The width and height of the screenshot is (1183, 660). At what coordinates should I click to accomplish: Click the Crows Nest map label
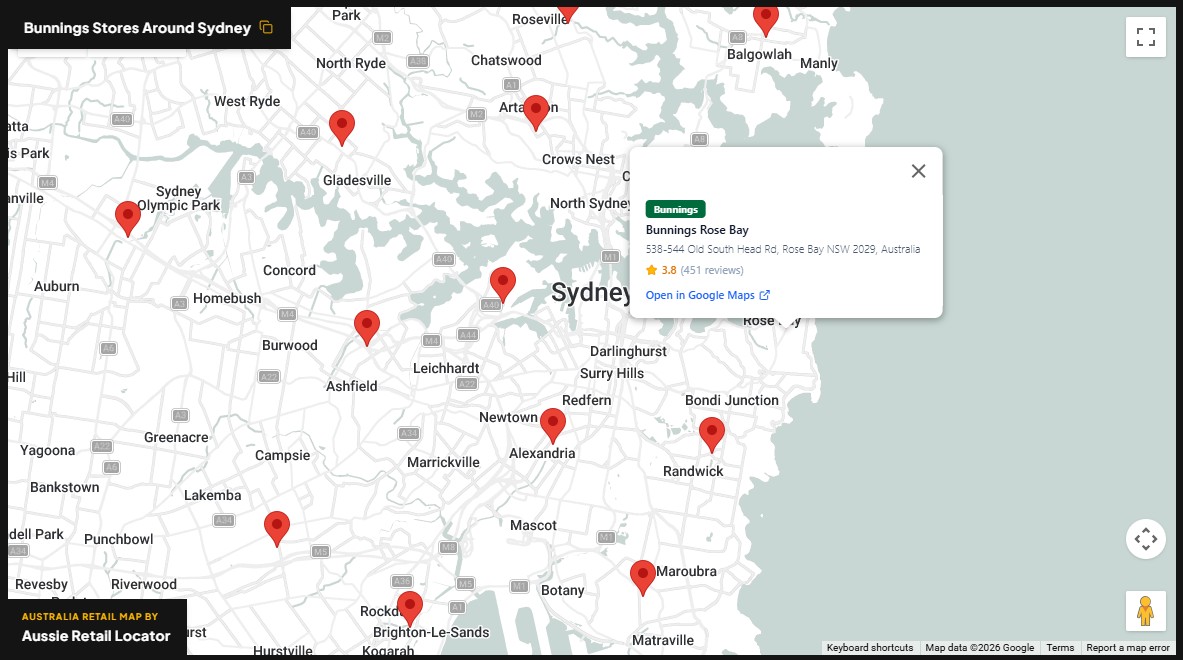pyautogui.click(x=578, y=159)
